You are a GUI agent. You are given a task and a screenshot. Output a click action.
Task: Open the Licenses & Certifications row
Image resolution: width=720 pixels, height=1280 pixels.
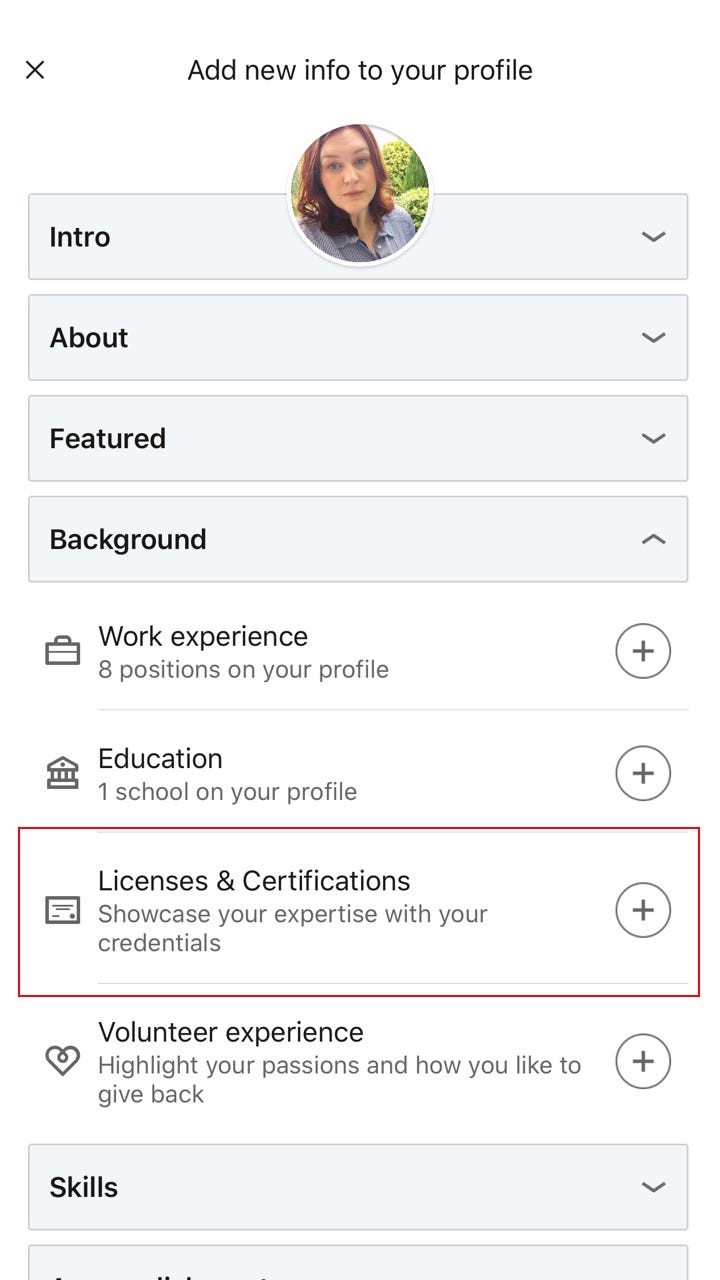300,899
